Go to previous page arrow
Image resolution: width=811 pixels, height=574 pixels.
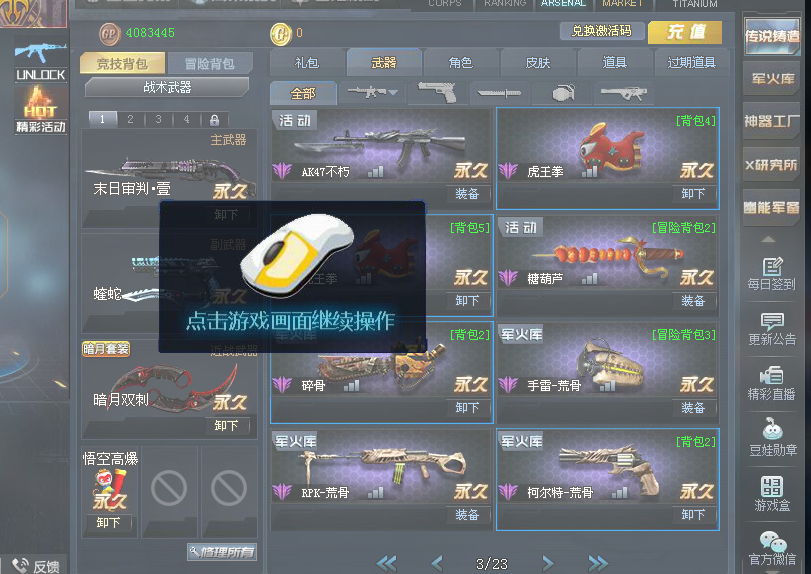(x=437, y=563)
